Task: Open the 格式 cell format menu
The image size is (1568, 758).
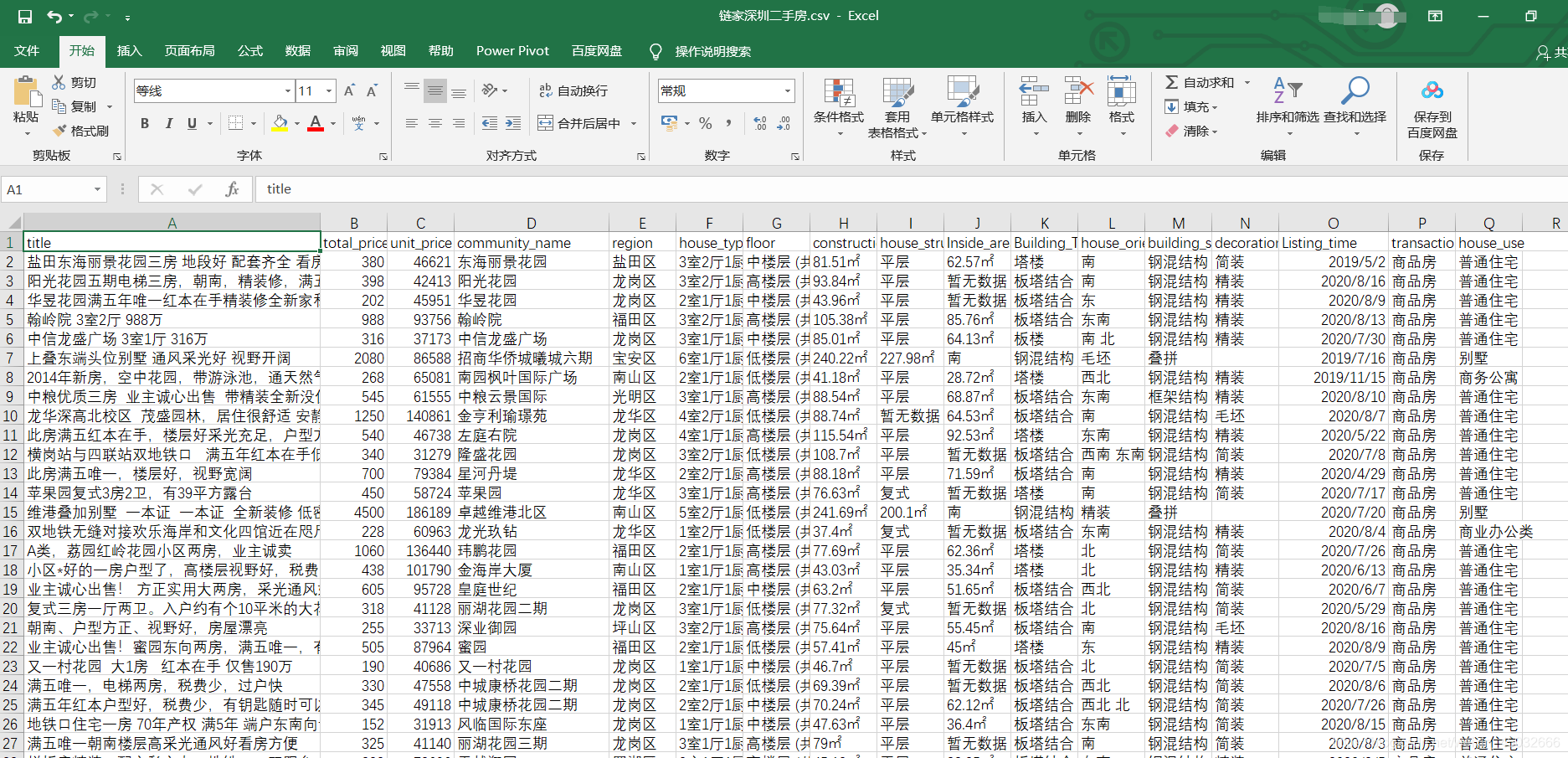Action: 1122,106
